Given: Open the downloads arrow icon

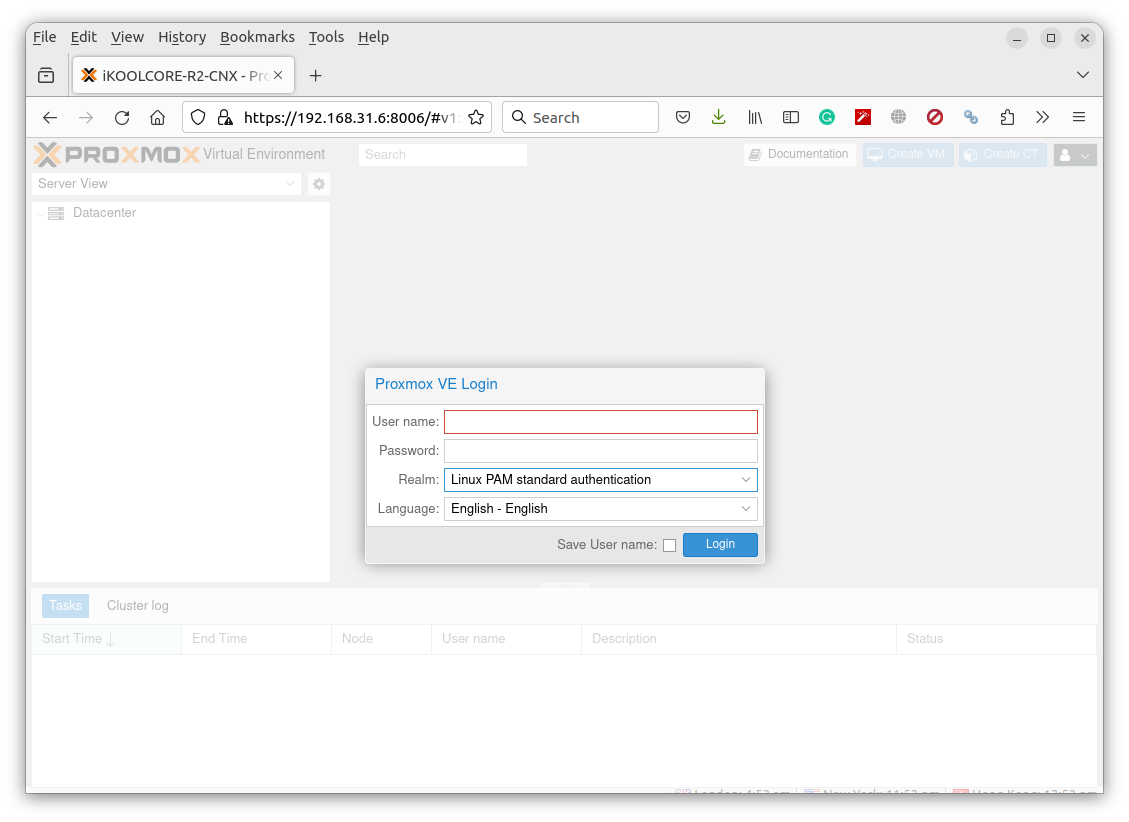Looking at the screenshot, I should [719, 117].
